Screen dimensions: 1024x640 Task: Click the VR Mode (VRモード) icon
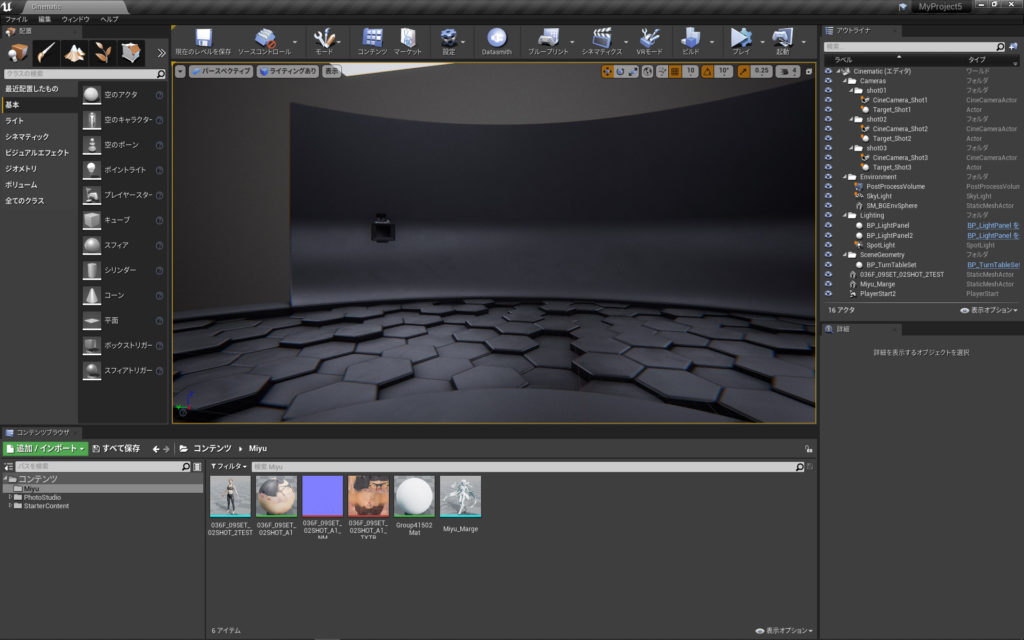[650, 38]
